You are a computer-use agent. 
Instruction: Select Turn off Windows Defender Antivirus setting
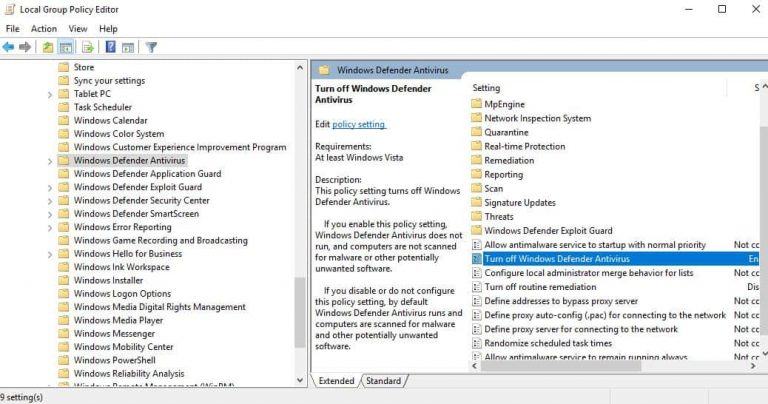556,259
